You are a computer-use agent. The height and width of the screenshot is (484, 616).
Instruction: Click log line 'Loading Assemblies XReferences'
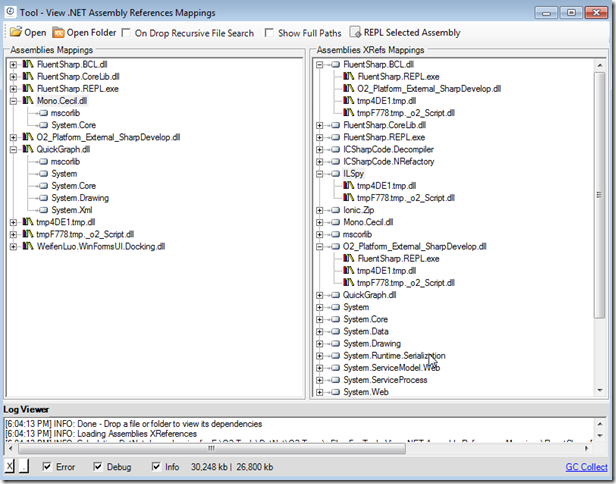point(137,434)
